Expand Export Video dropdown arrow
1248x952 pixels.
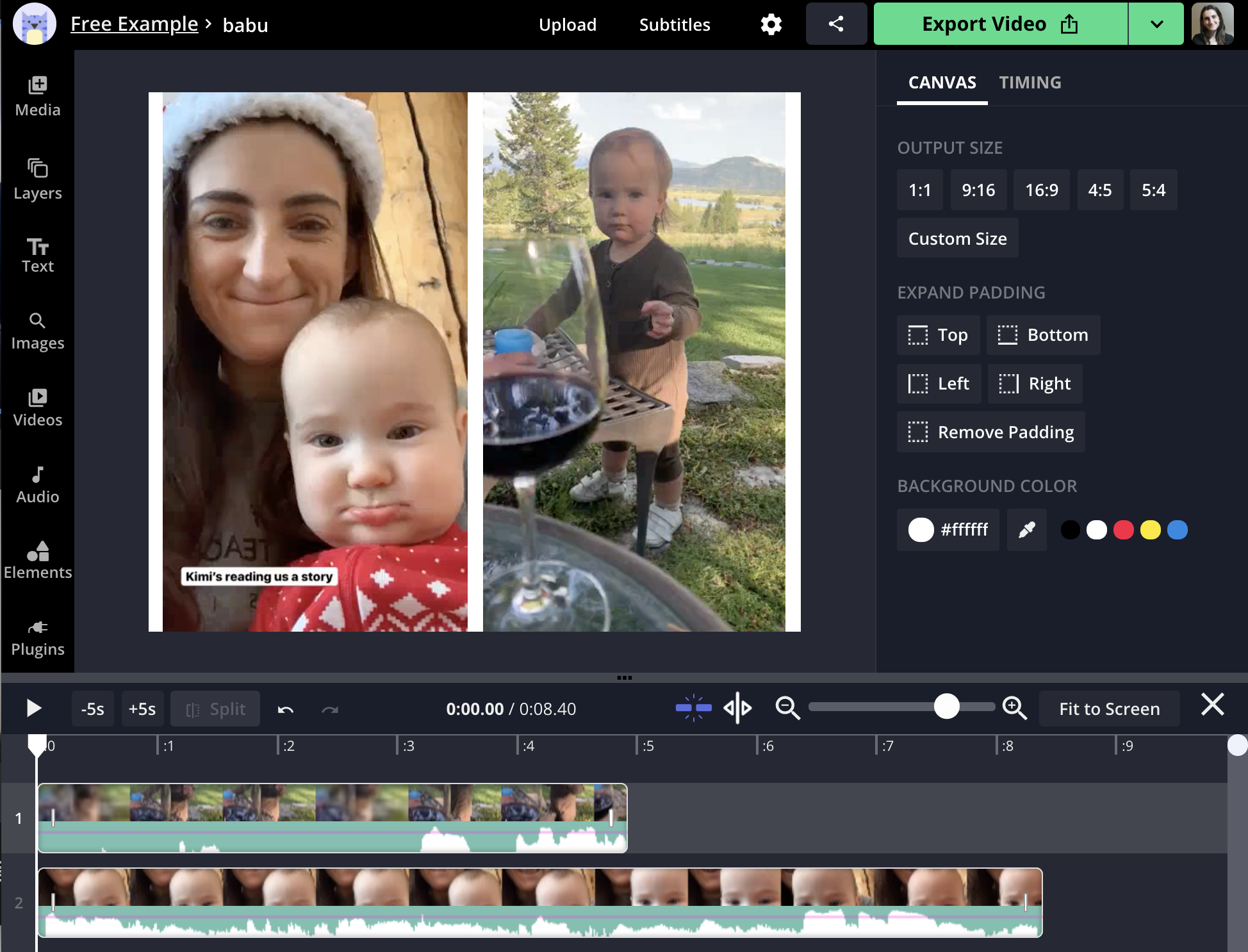pos(1159,23)
